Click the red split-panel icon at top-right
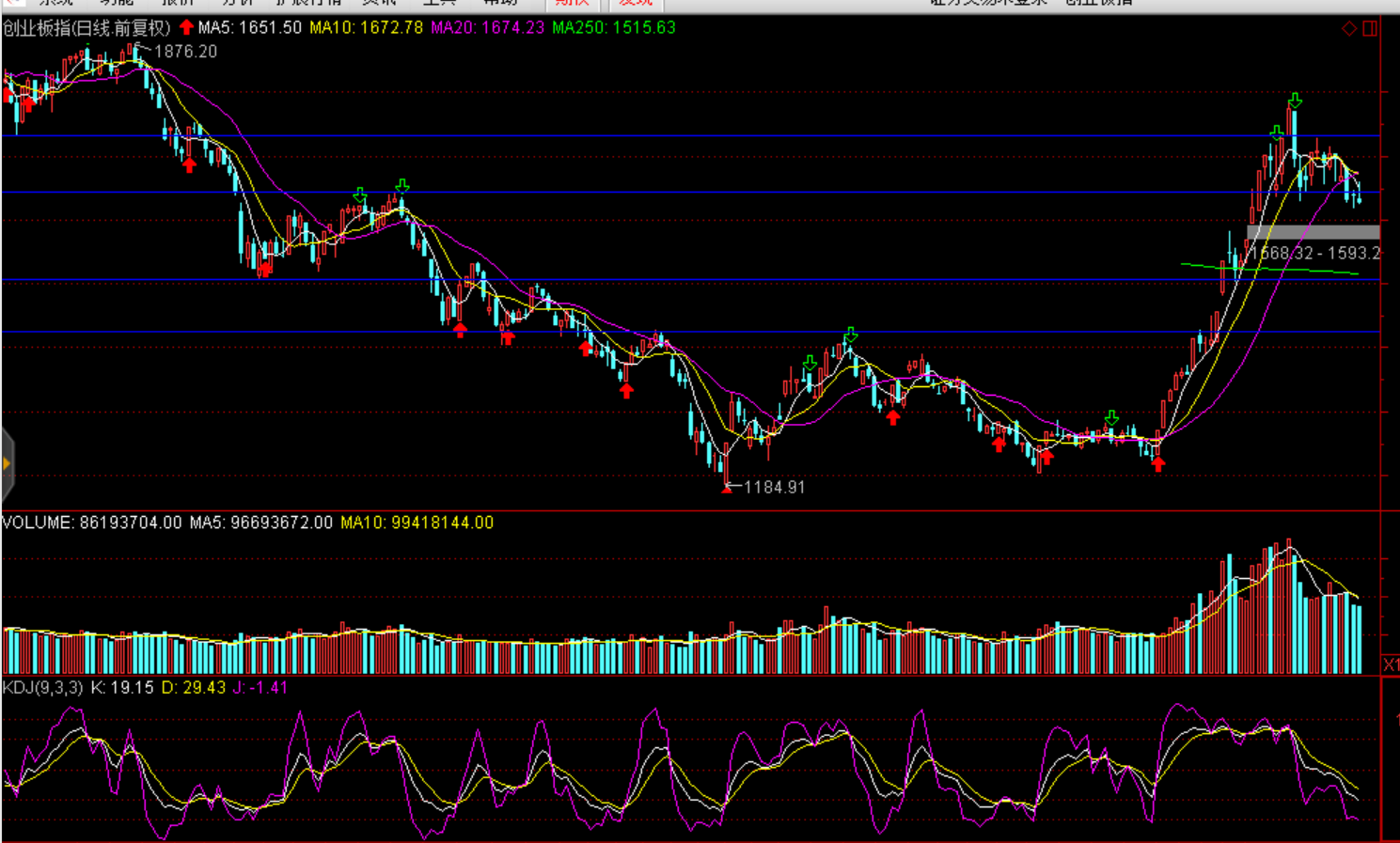This screenshot has width=1400, height=843. tap(1370, 29)
